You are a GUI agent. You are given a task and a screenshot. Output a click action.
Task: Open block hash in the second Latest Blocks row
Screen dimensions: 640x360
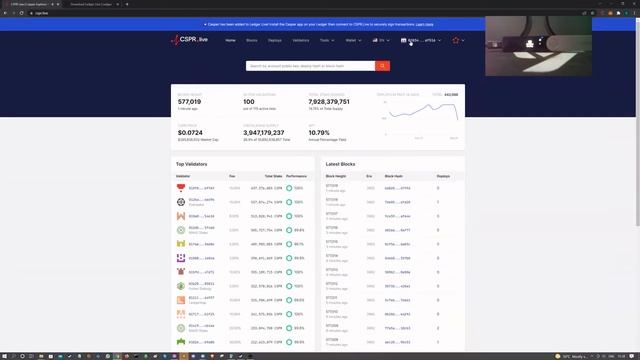pos(397,202)
